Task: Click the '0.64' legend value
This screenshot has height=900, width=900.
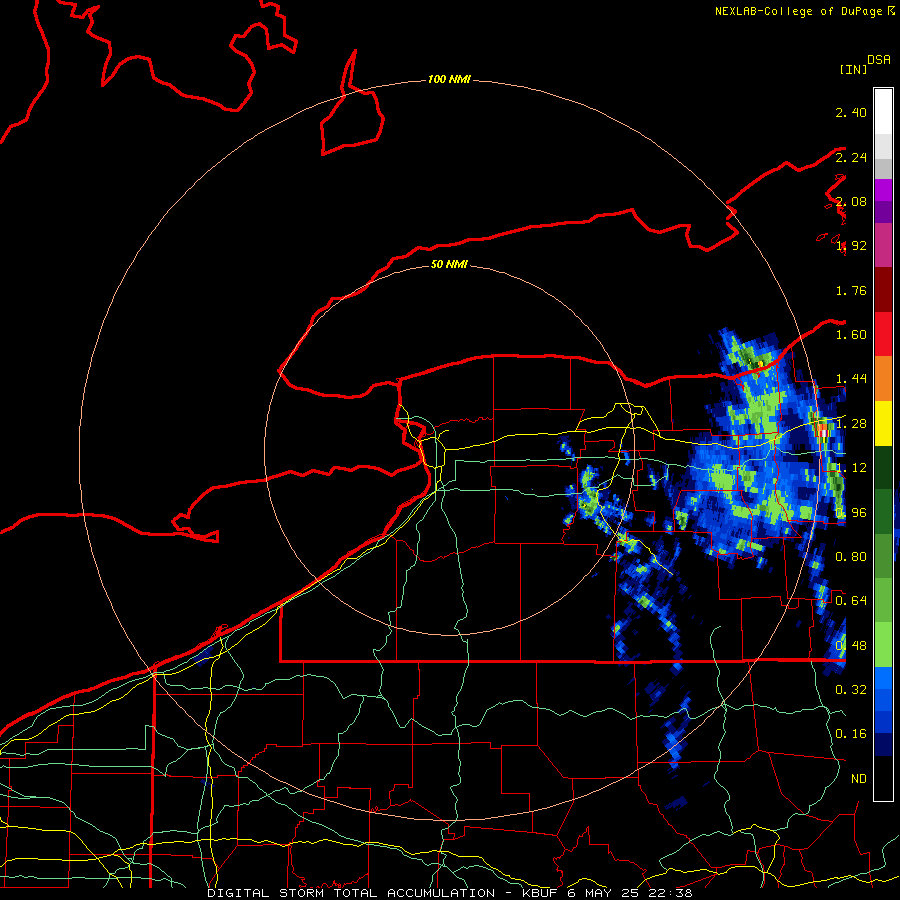Action: [851, 601]
